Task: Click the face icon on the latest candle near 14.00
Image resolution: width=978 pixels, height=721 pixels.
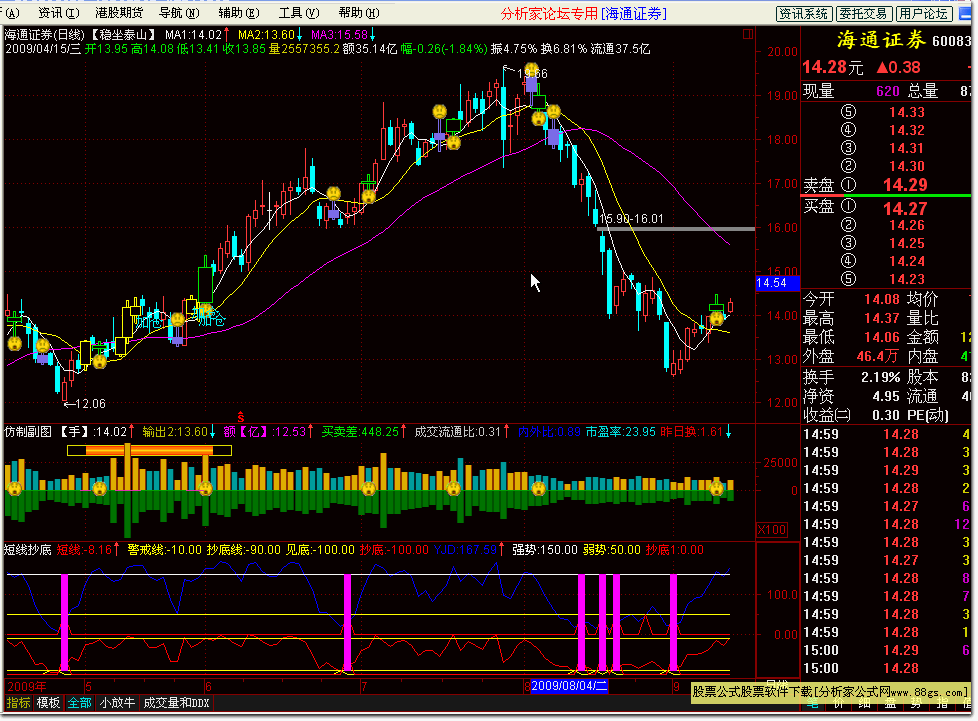Action: coord(717,319)
